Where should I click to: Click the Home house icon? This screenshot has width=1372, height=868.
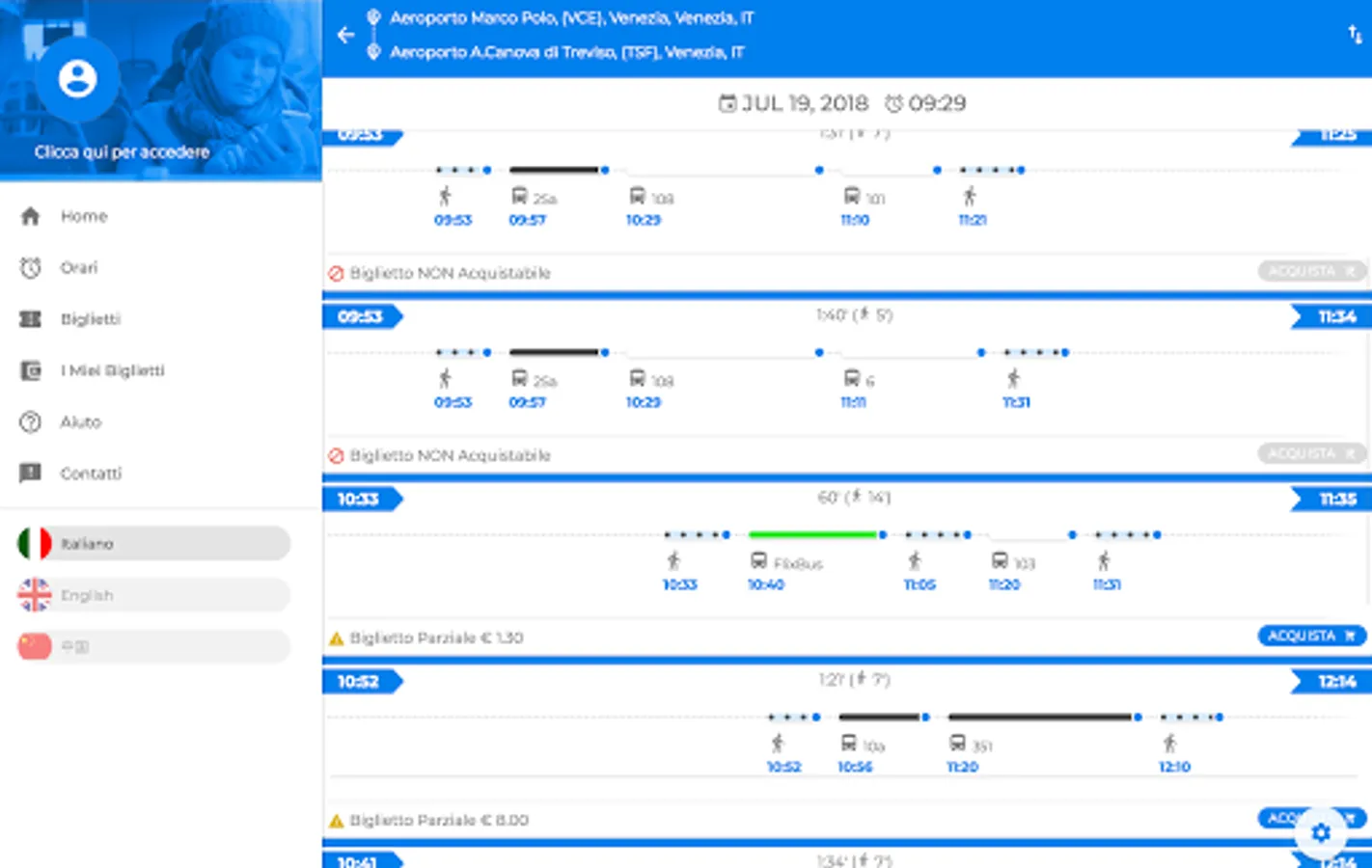(x=31, y=216)
